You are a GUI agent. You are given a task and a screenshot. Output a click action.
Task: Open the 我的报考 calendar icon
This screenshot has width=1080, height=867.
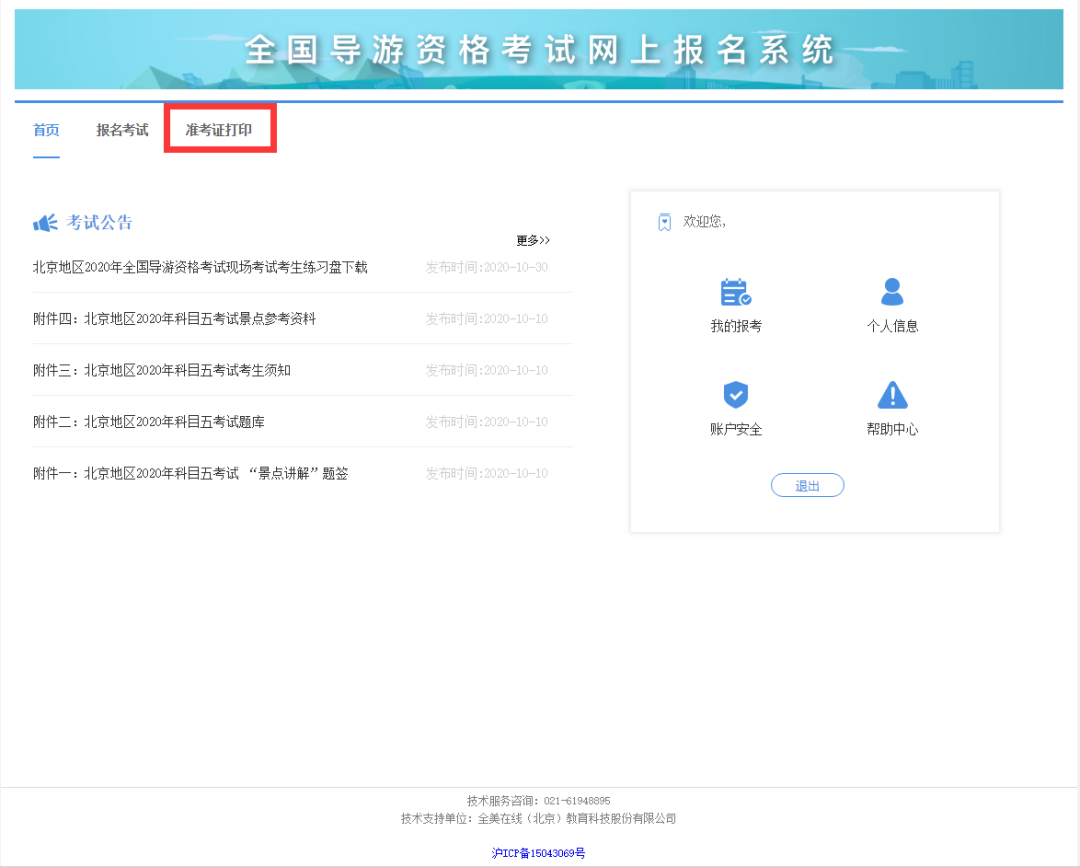click(736, 292)
